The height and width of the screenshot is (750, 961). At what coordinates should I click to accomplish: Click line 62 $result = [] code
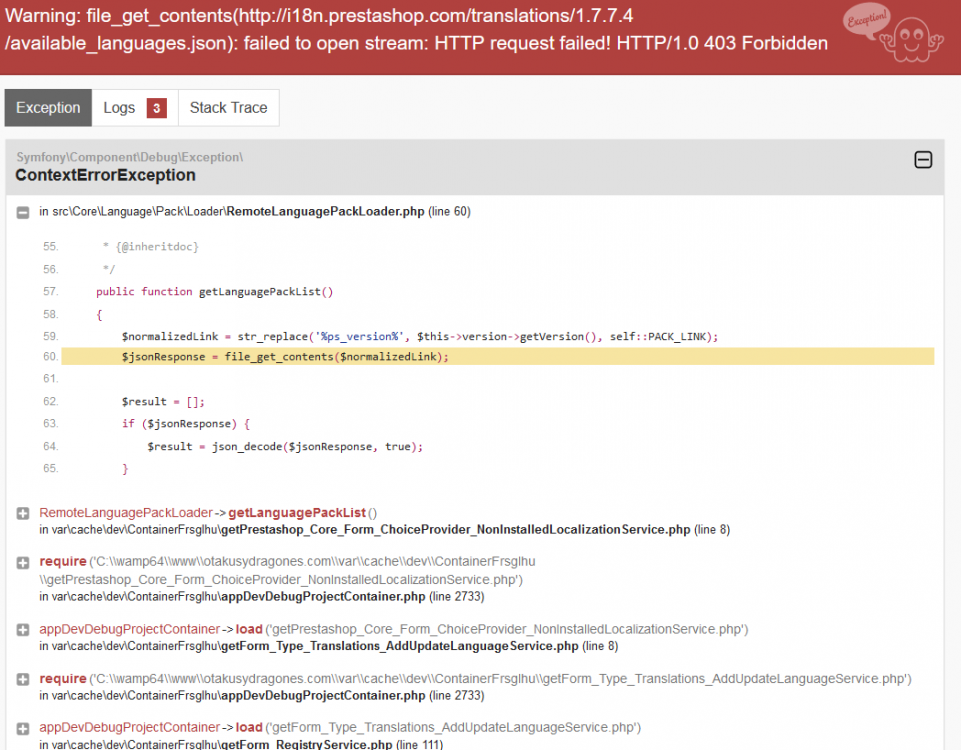[x=163, y=402]
